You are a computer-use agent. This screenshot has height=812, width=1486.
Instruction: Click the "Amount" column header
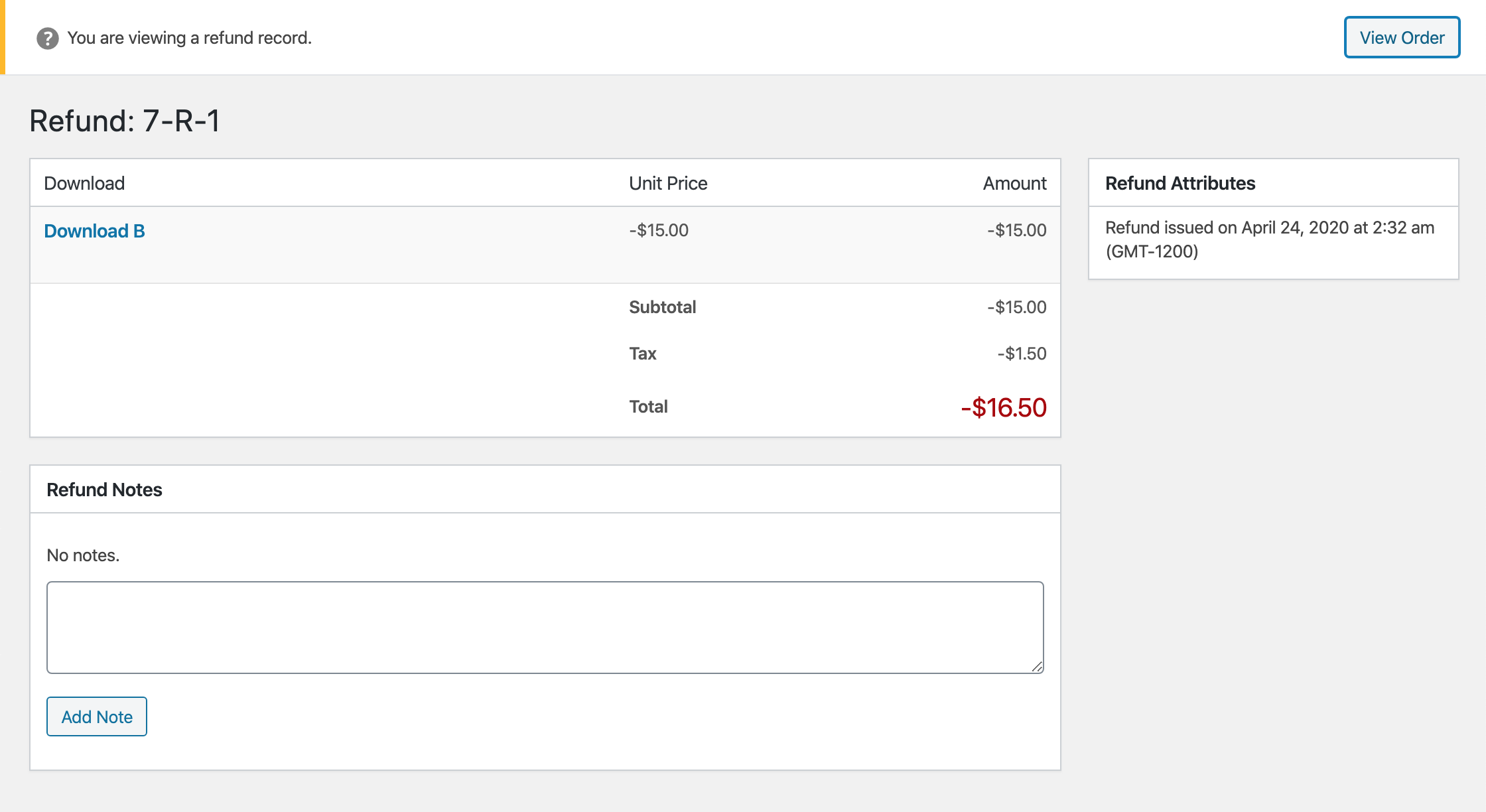1015,183
